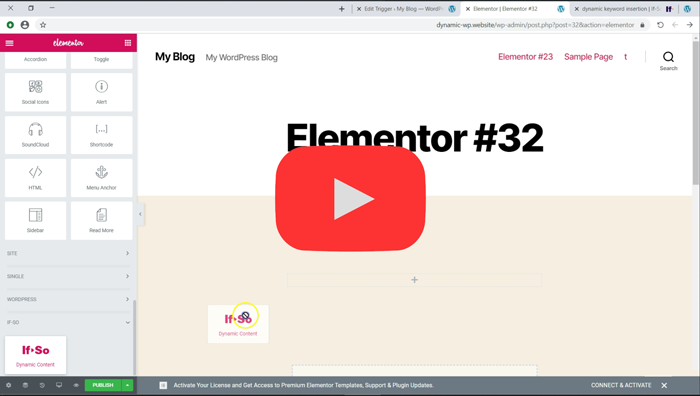Click the add section plus area
Viewport: 700px width, 396px height.
click(414, 280)
